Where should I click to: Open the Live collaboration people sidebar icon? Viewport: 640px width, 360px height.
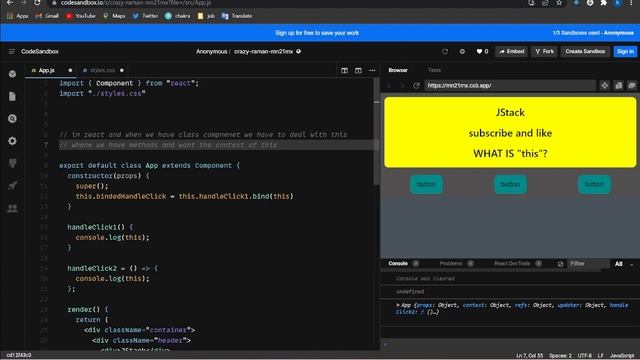[13, 208]
